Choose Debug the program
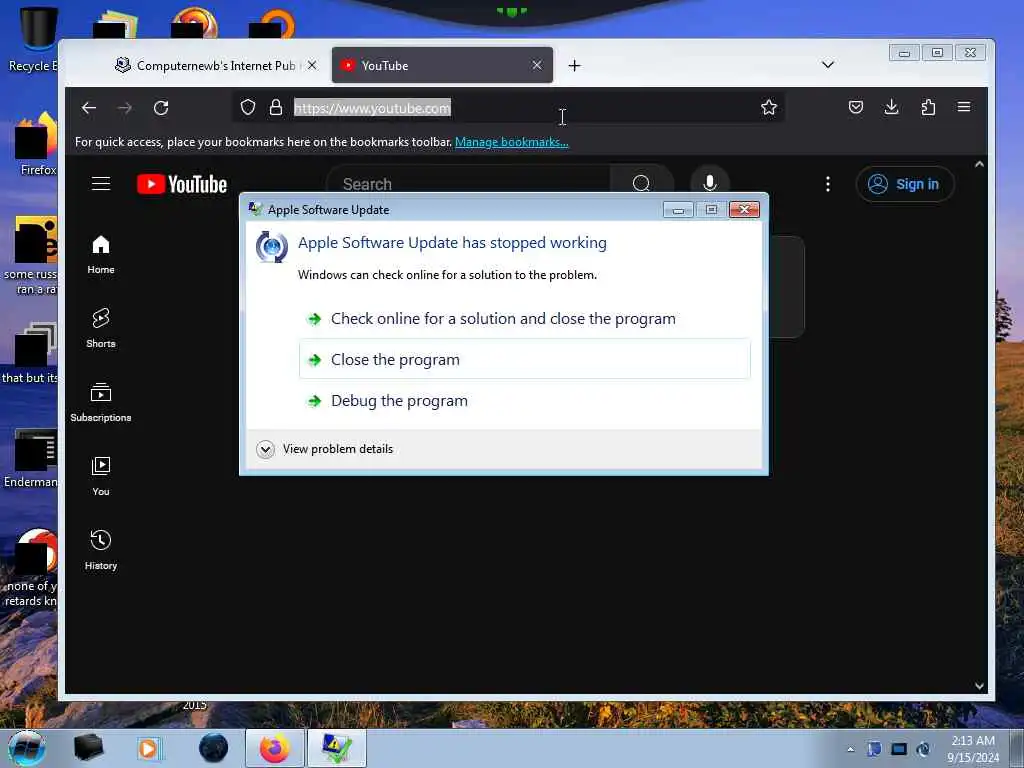 pyautogui.click(x=524, y=400)
